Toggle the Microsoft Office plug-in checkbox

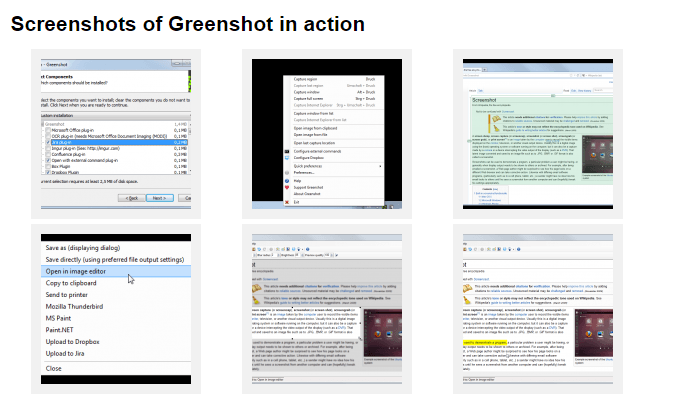(x=48, y=130)
